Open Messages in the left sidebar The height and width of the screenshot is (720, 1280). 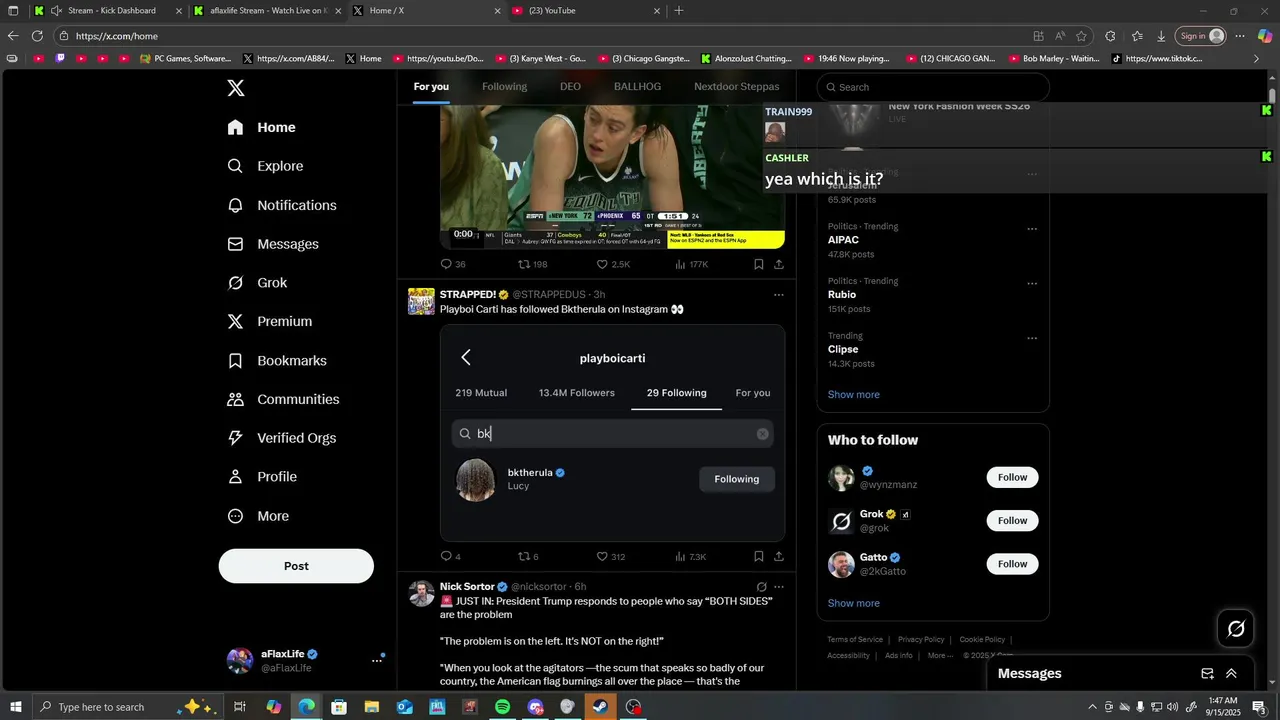tap(273, 244)
